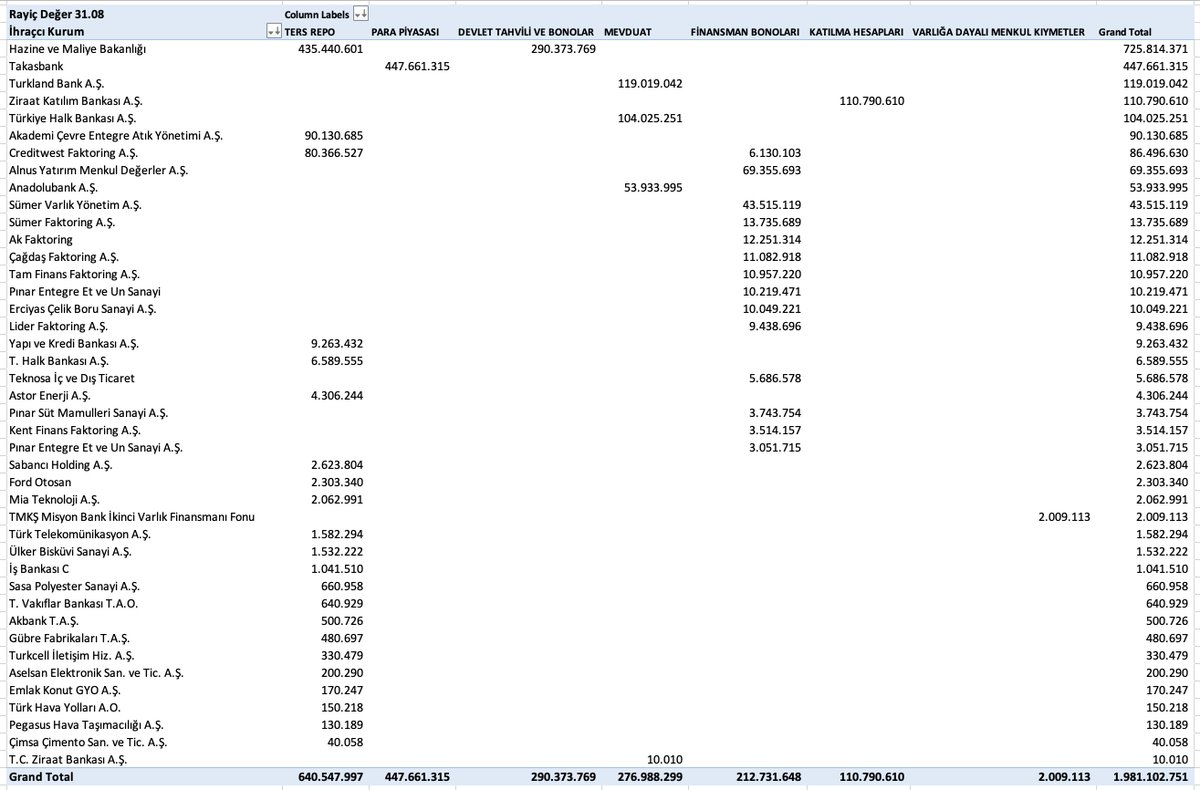Select the 640.547.997 TERS REPO total
Screen dimensions: 1200x790
pyautogui.click(x=330, y=776)
